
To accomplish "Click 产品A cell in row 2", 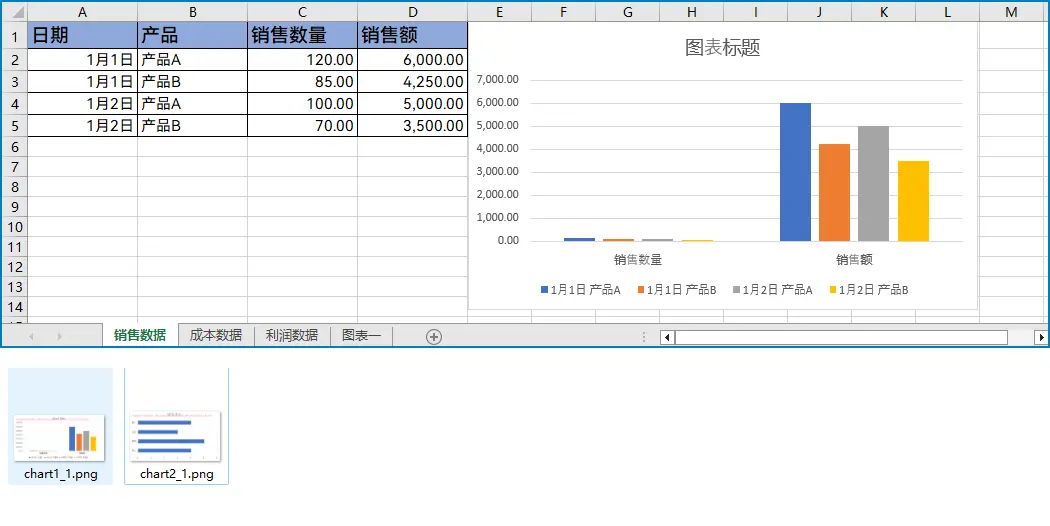I will coord(193,60).
